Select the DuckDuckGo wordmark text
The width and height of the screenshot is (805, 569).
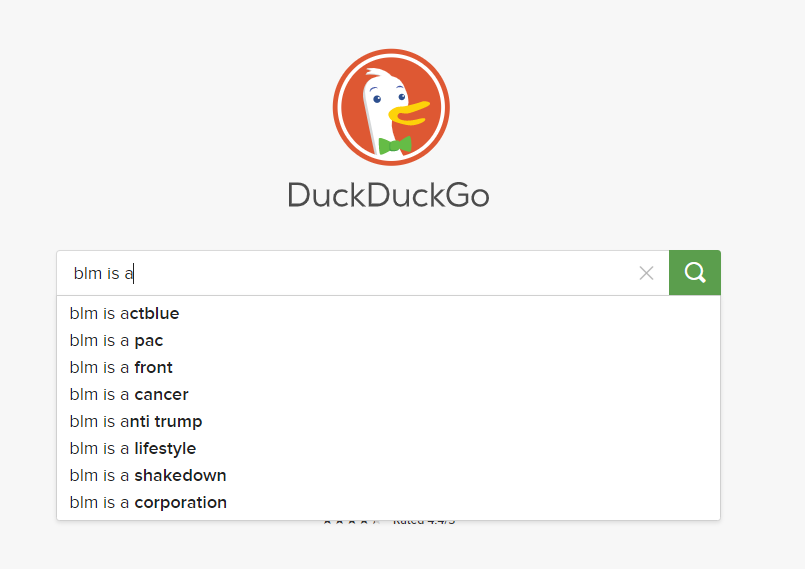point(388,194)
